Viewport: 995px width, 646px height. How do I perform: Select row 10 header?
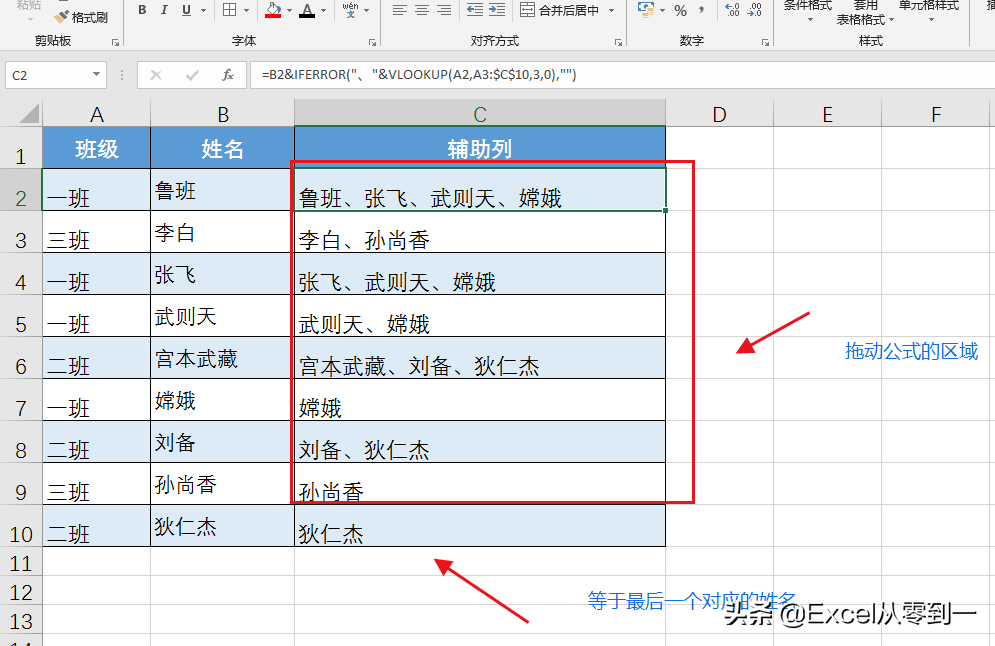(x=21, y=526)
